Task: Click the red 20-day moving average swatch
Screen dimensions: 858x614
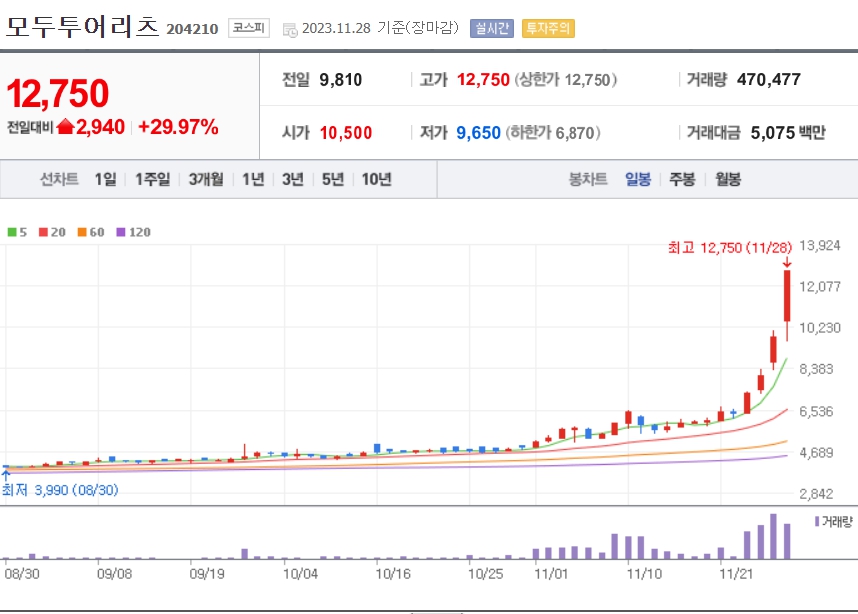Action: 43,232
